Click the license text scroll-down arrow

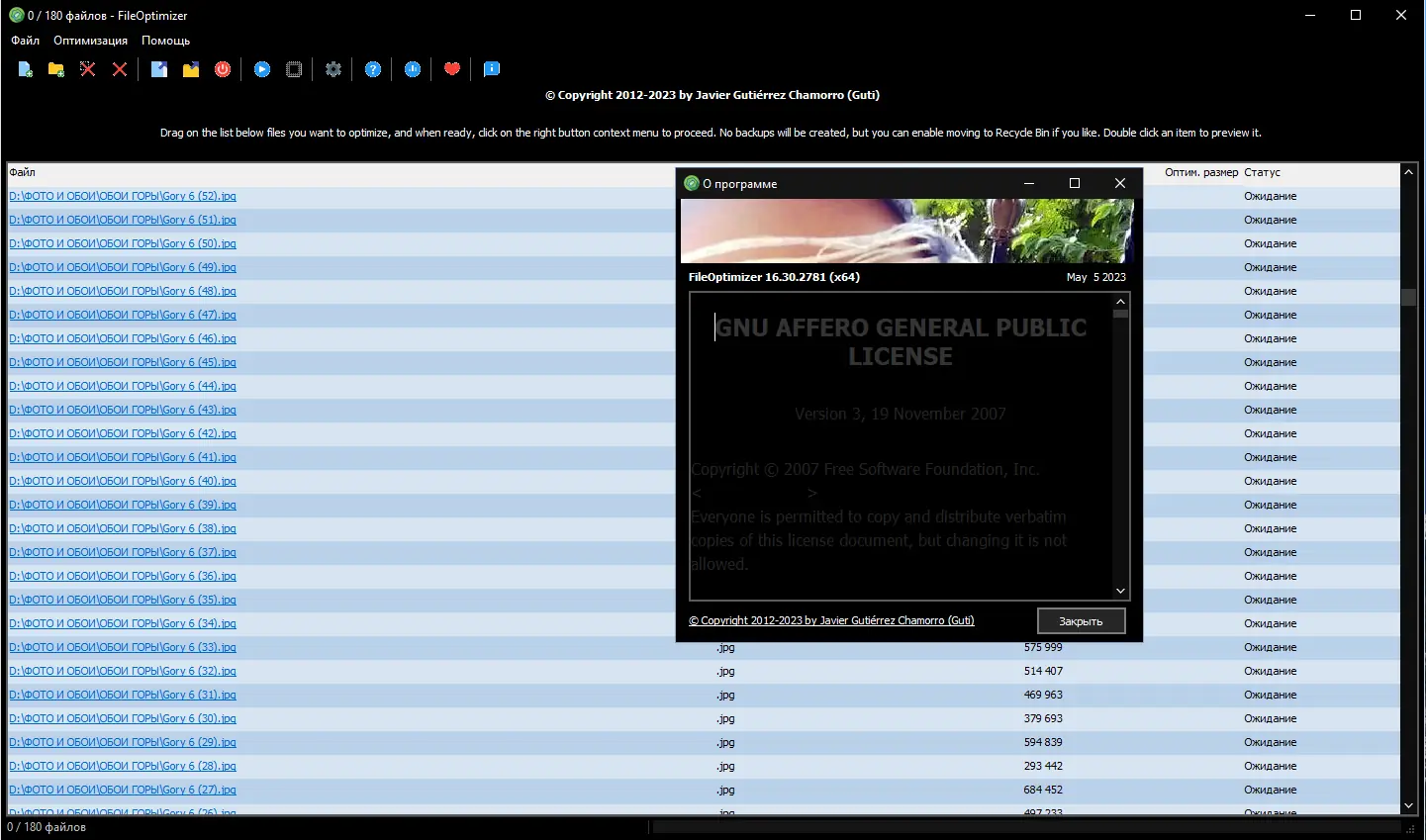point(1120,591)
